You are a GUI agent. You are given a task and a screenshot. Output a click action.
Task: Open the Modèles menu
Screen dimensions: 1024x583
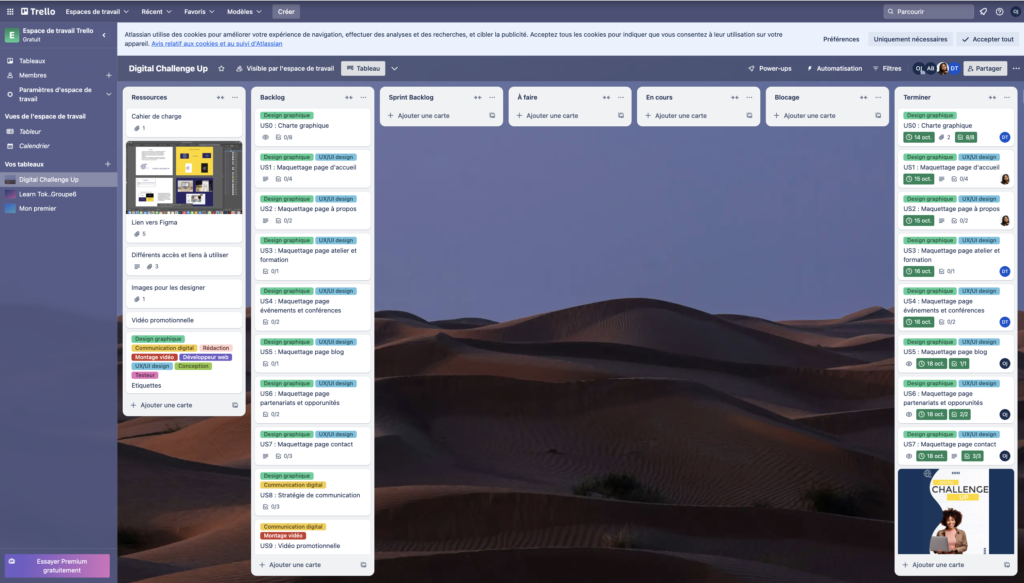[243, 11]
